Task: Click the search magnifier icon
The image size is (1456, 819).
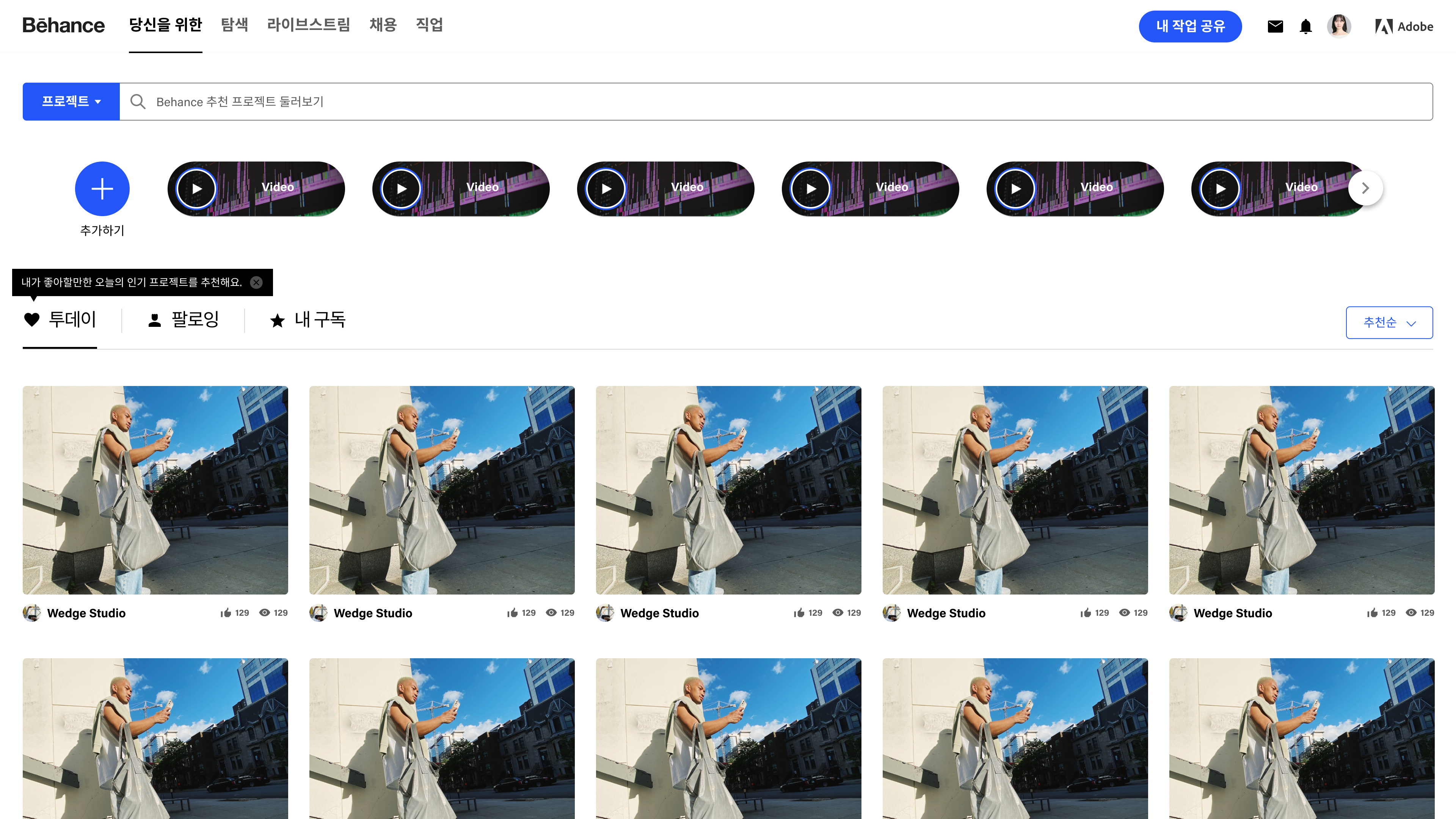Action: point(138,102)
